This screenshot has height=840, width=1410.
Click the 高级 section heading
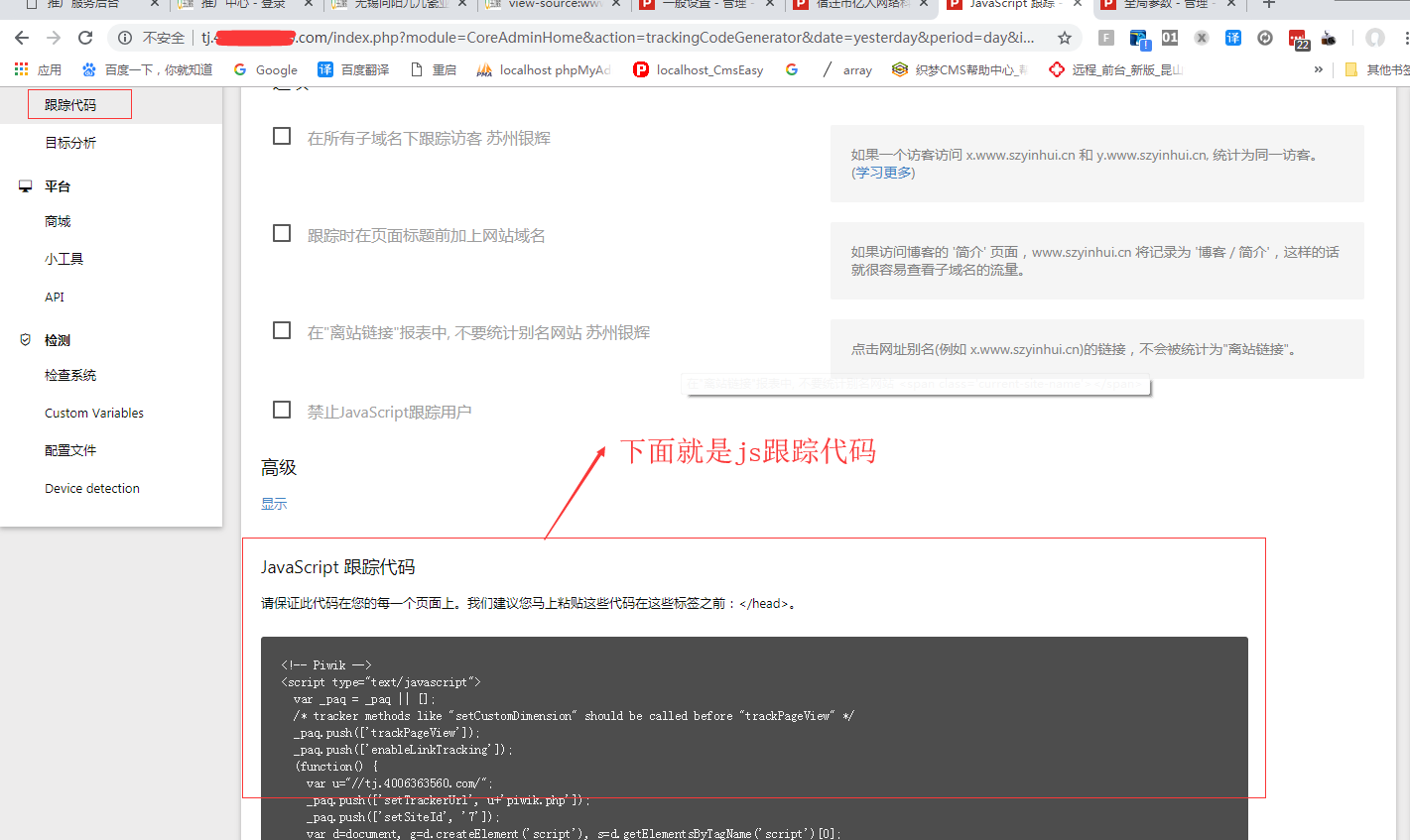coord(279,468)
